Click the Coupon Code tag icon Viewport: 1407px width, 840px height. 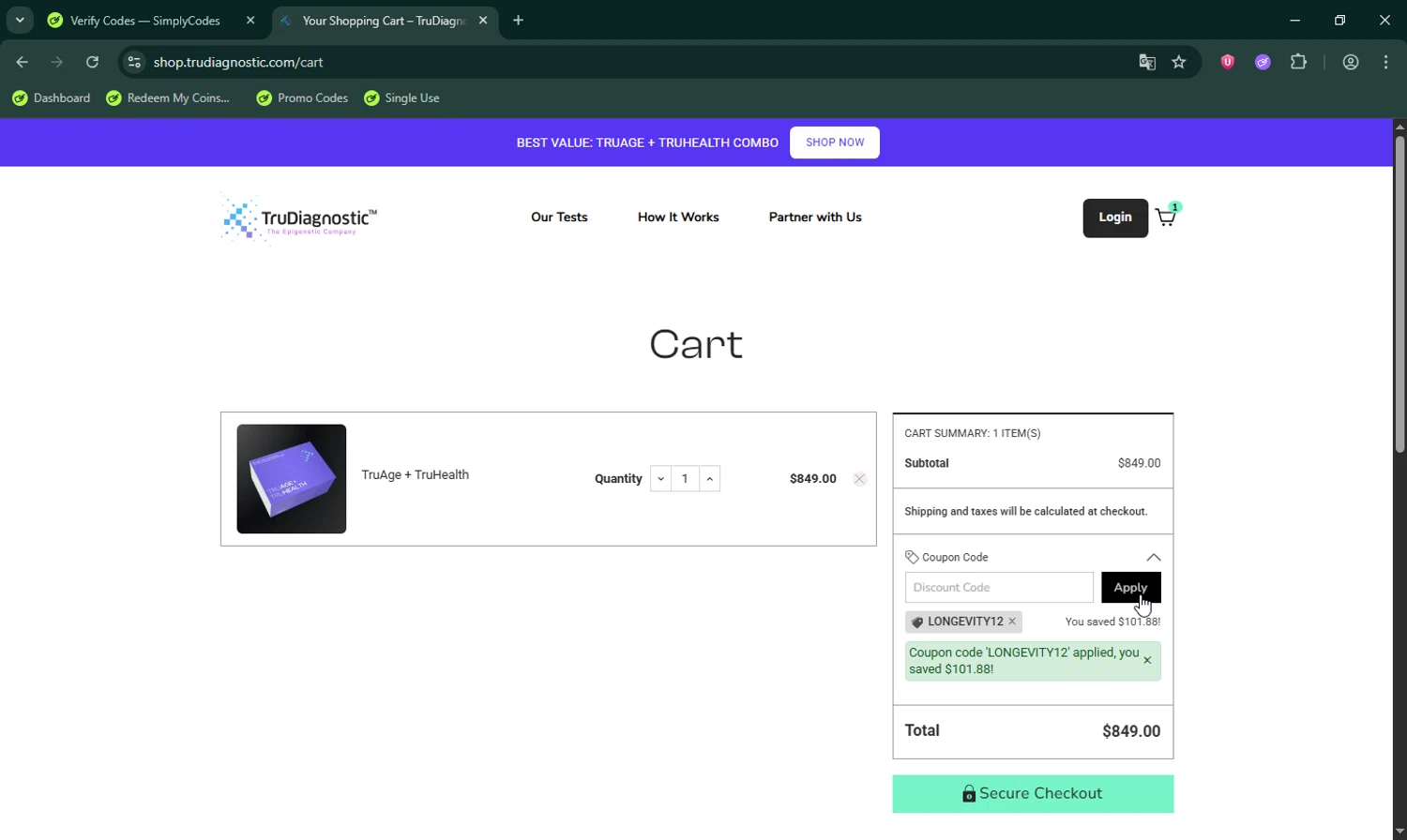tap(912, 557)
